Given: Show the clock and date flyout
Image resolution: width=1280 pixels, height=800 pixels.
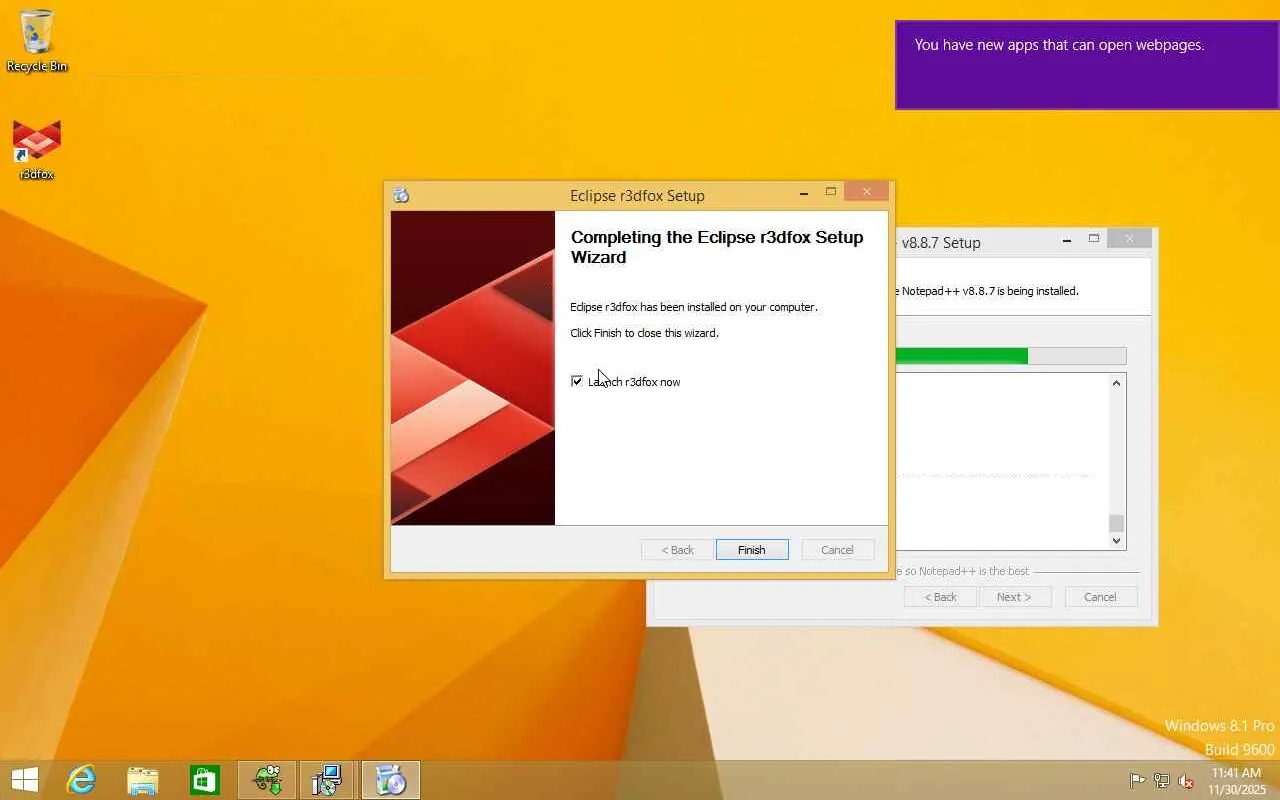Looking at the screenshot, I should [x=1236, y=781].
